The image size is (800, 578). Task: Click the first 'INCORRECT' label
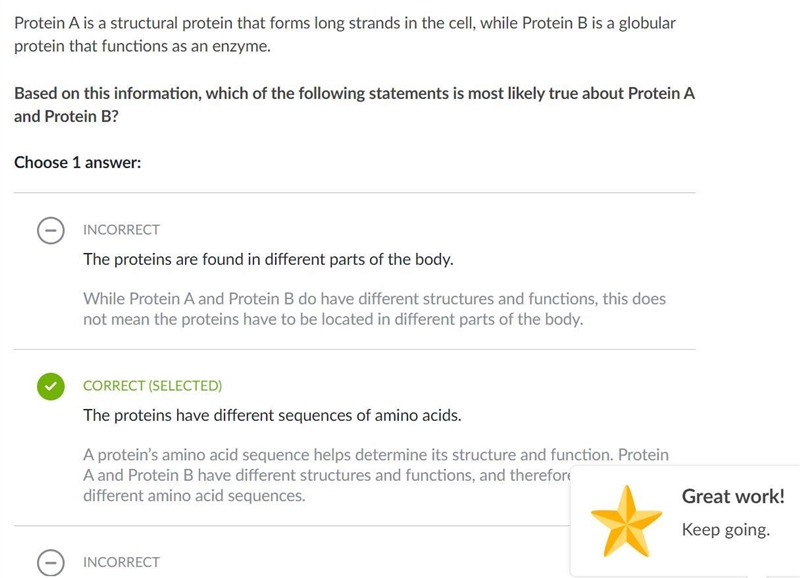pos(121,230)
